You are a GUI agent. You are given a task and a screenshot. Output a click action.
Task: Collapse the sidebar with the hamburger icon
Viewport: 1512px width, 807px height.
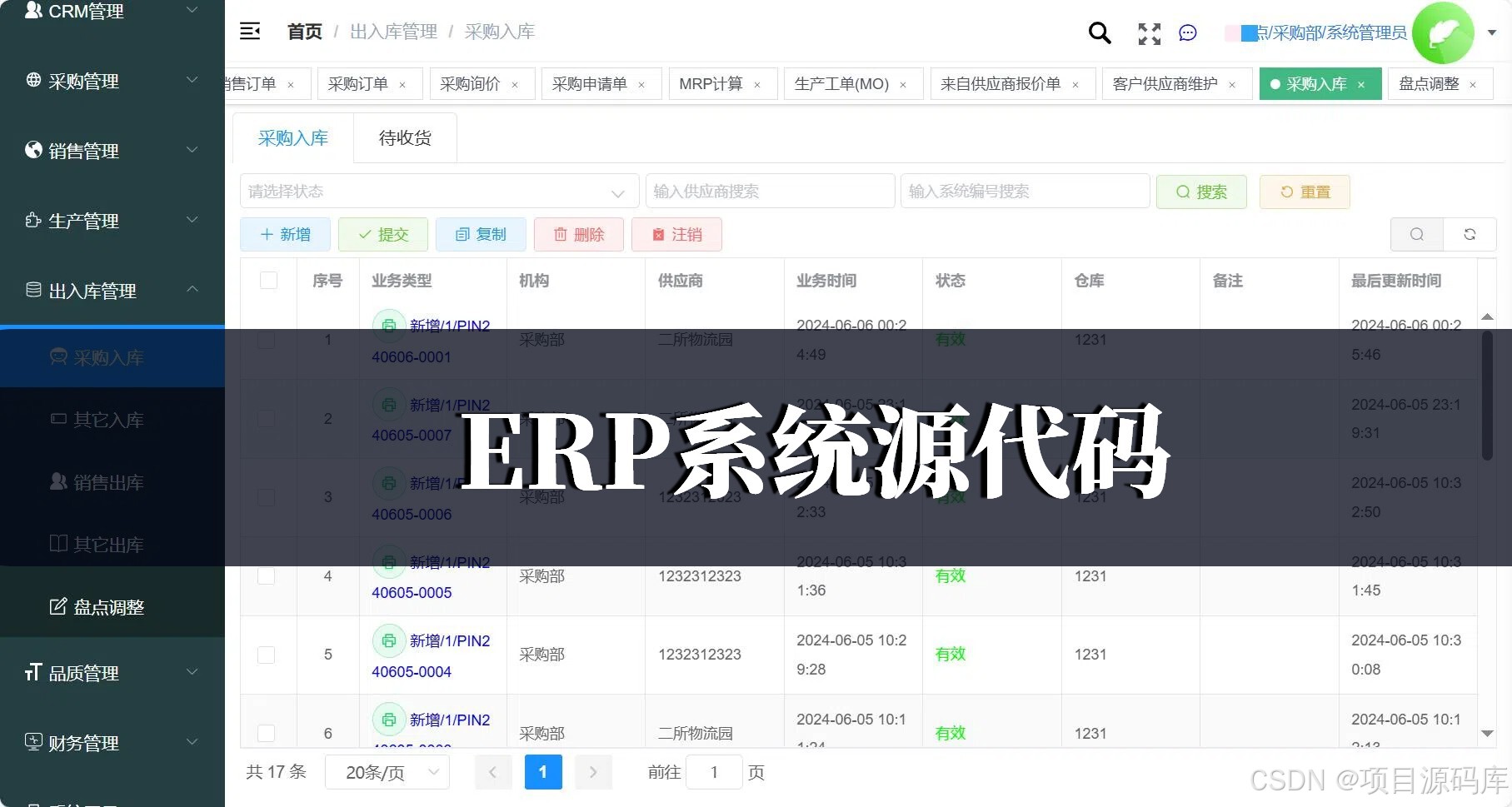(250, 32)
